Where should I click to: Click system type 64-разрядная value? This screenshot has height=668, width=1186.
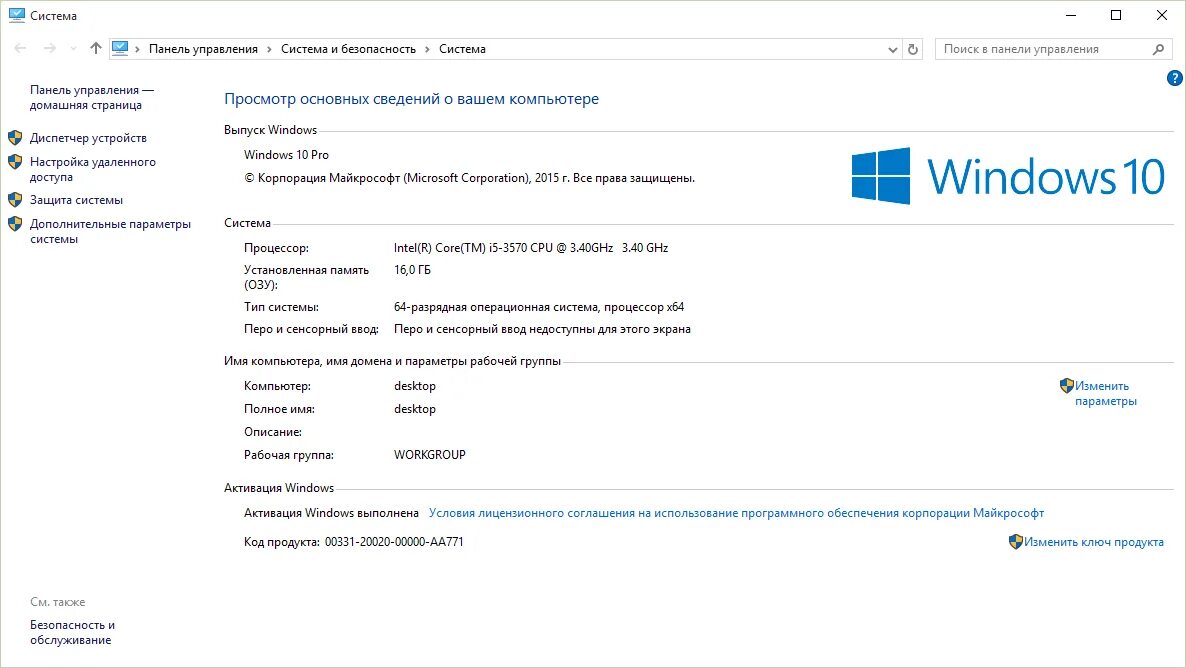pyautogui.click(x=539, y=307)
